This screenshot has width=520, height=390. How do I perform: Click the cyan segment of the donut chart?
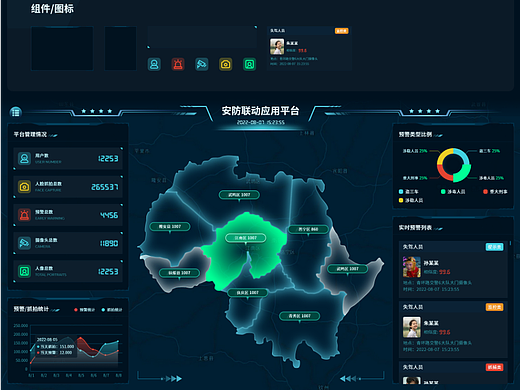pyautogui.click(x=463, y=156)
